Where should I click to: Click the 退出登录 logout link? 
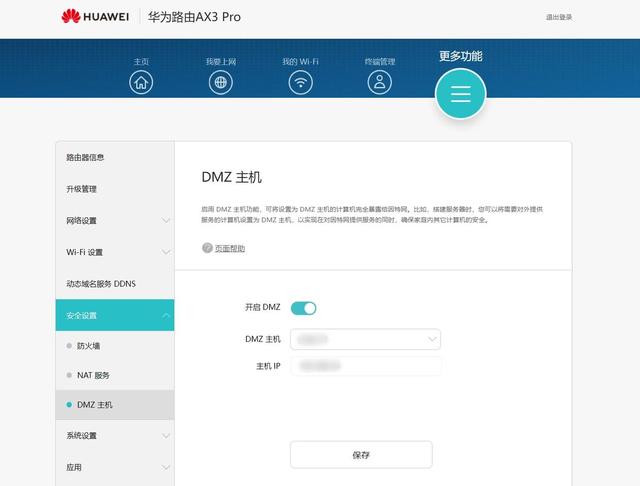coord(559,17)
